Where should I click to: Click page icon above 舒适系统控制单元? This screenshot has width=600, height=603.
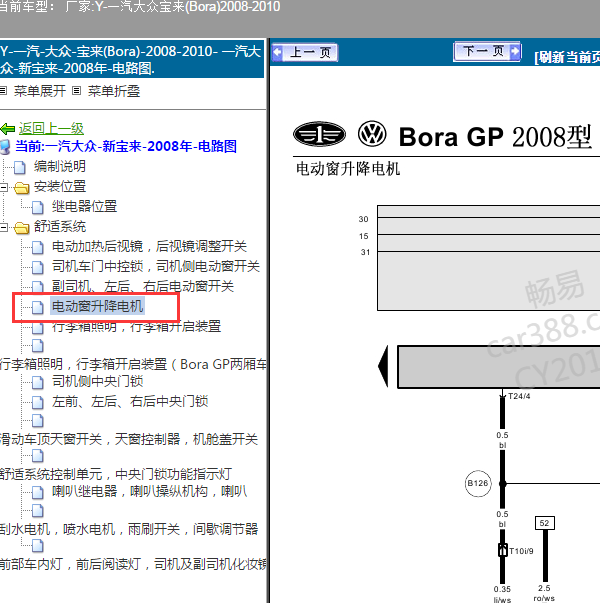[38, 456]
